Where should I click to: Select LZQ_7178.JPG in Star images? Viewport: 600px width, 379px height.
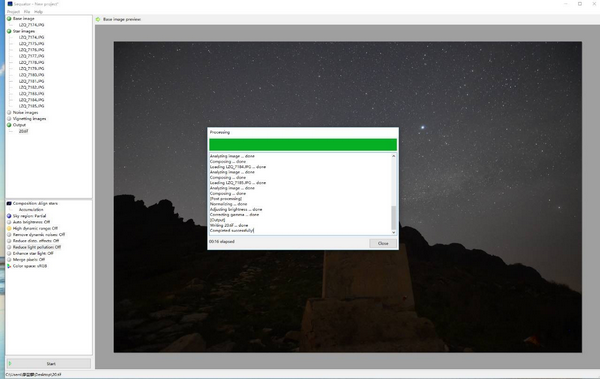[31, 62]
